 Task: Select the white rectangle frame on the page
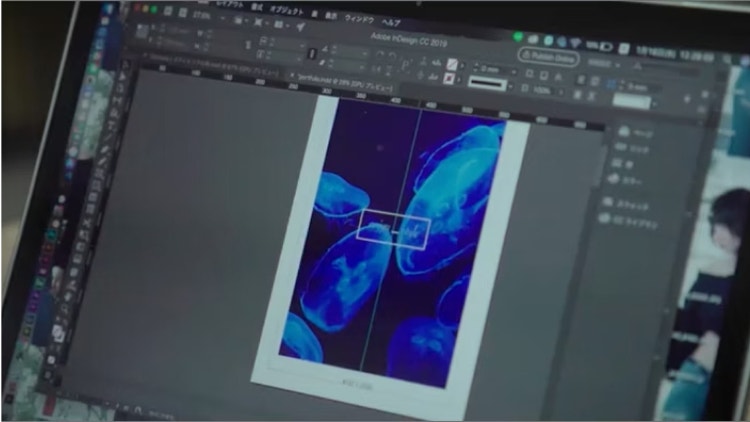click(x=393, y=229)
